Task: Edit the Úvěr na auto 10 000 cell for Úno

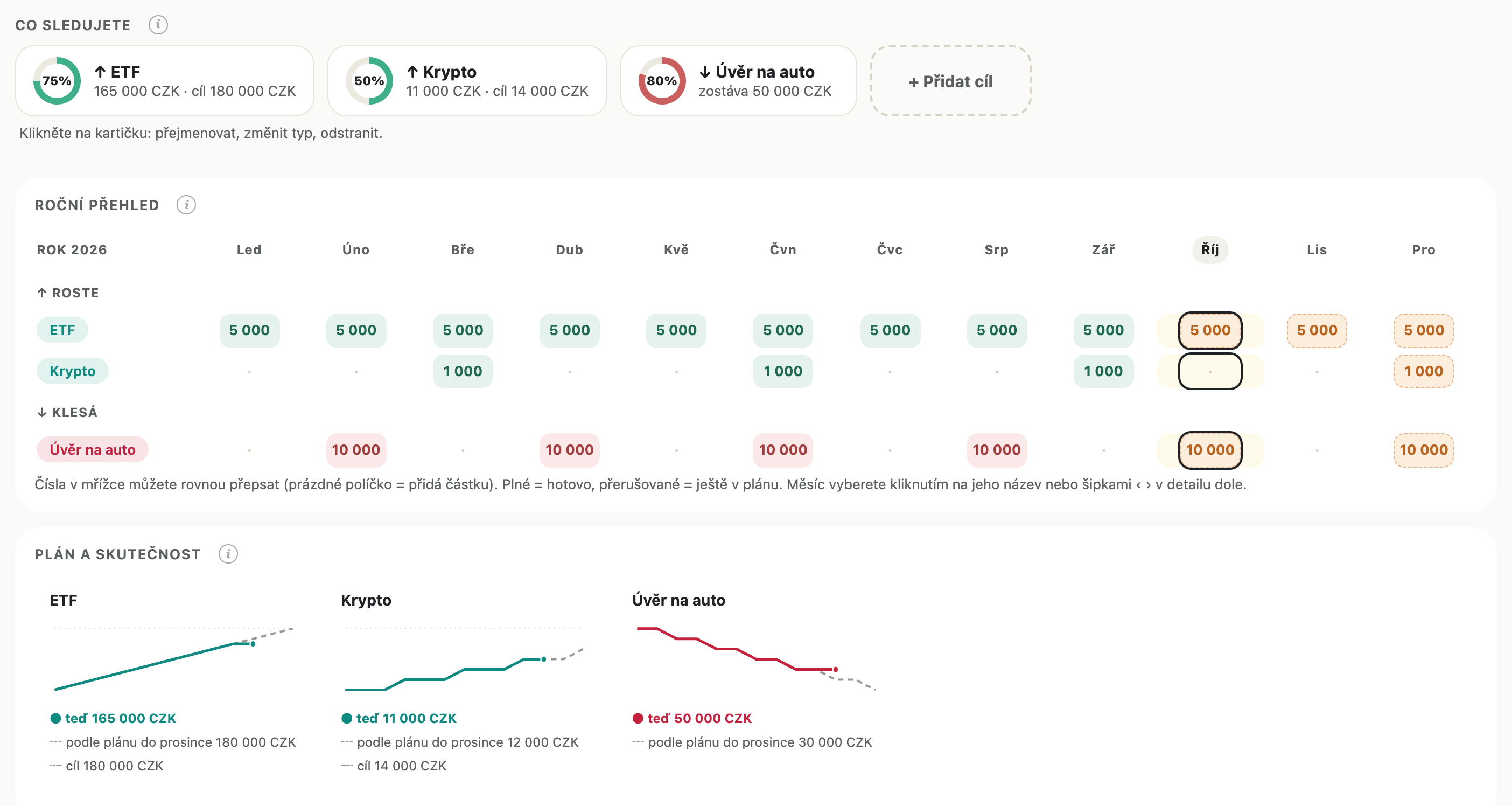Action: 356,450
